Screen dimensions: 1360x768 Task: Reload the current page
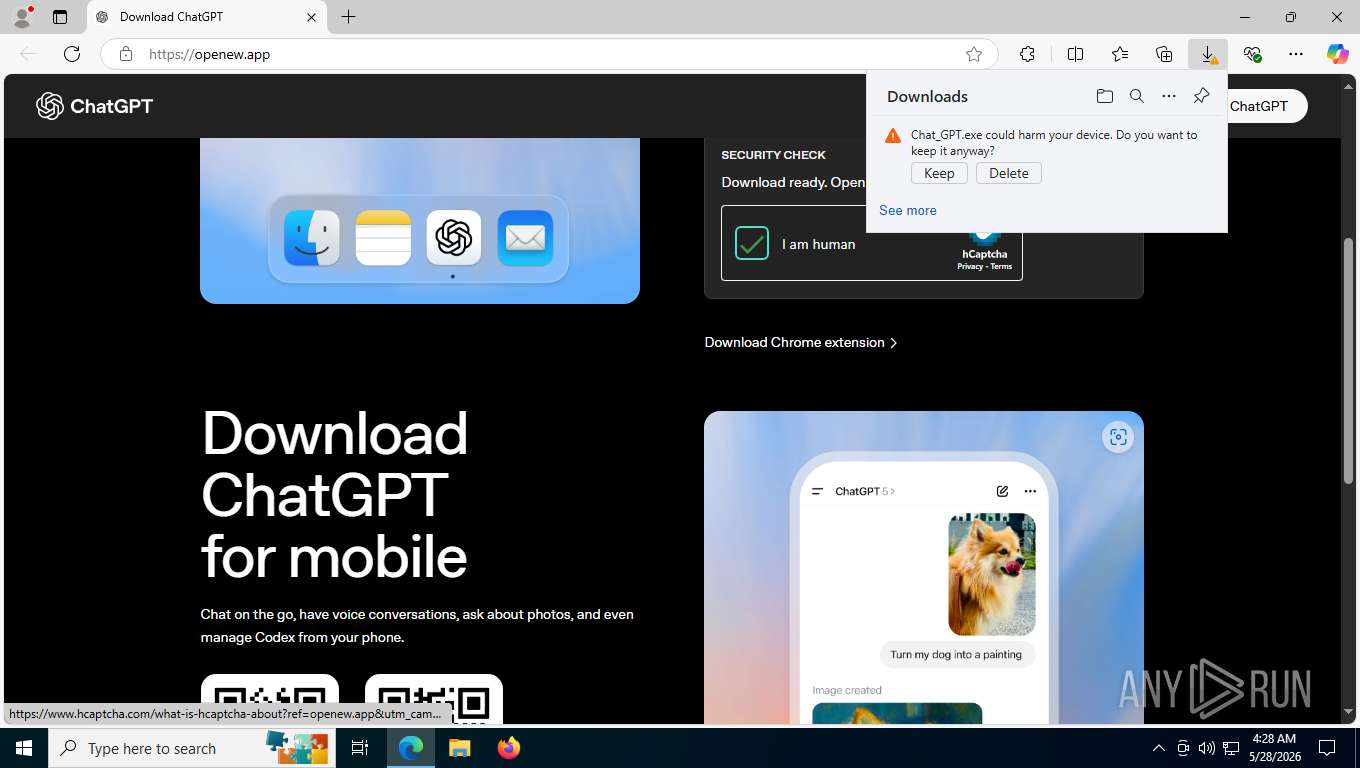[x=72, y=54]
